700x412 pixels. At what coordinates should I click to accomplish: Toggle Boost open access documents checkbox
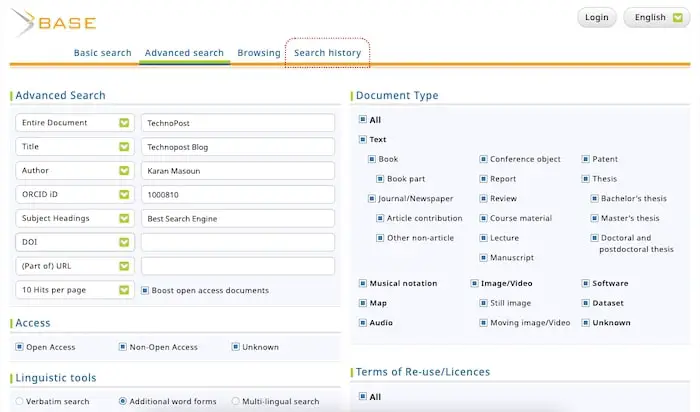click(x=145, y=290)
